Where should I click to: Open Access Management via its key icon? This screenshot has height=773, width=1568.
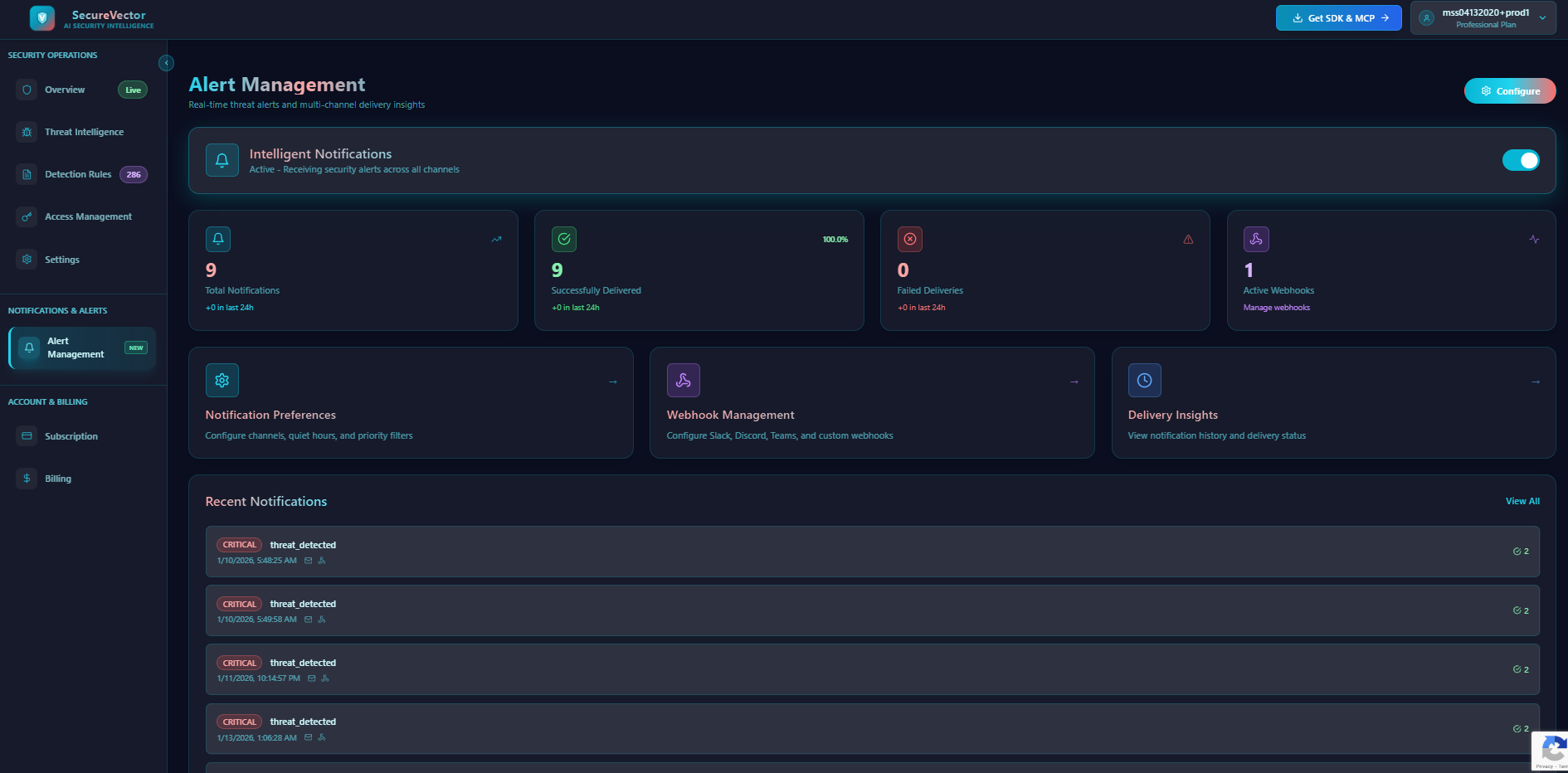(x=26, y=216)
